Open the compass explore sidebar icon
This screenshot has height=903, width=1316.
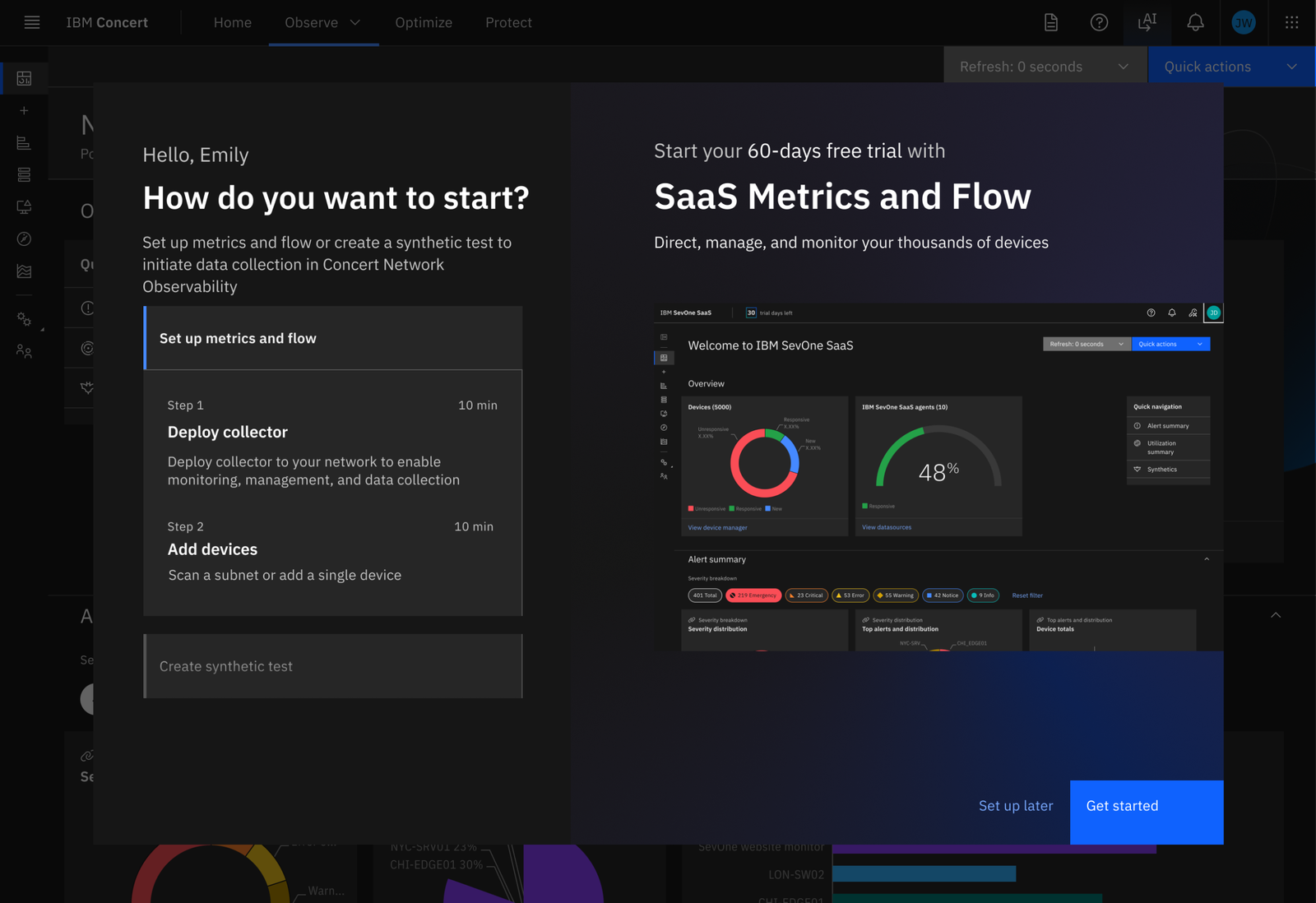pos(24,238)
